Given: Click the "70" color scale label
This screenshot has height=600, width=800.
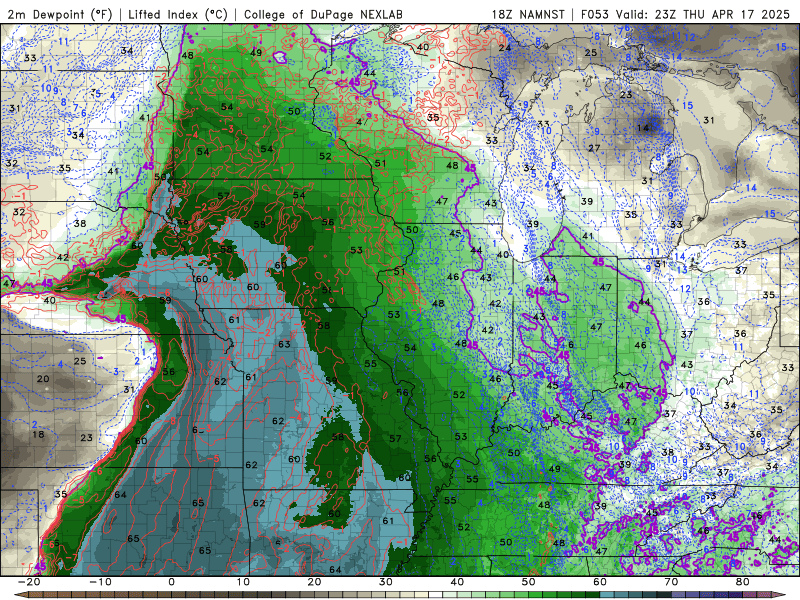Looking at the screenshot, I should point(671,582).
